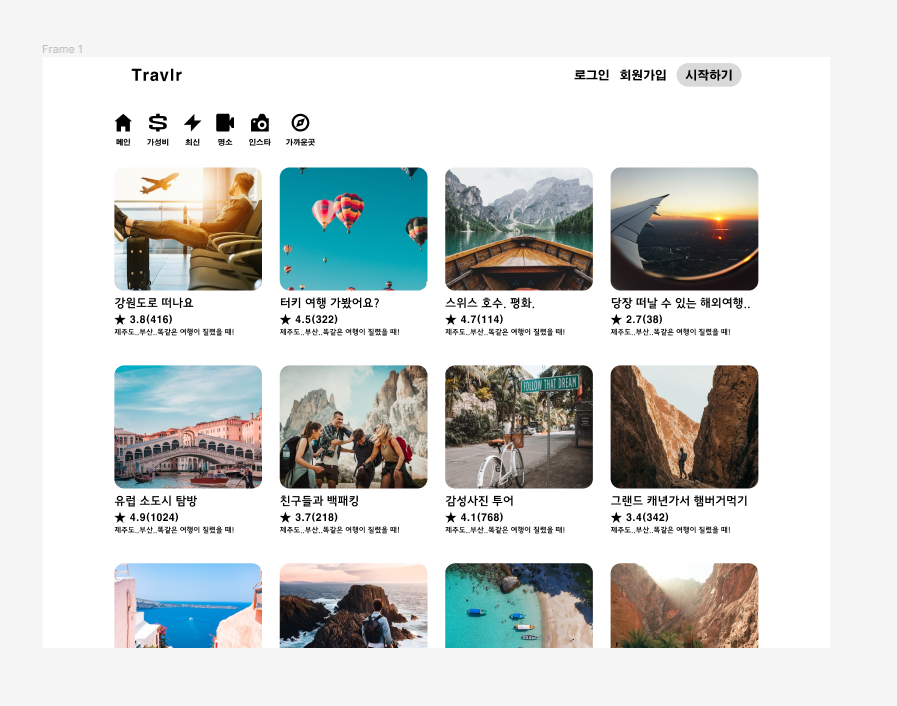
Task: Click the rating 3.4(342)
Action: click(x=647, y=517)
